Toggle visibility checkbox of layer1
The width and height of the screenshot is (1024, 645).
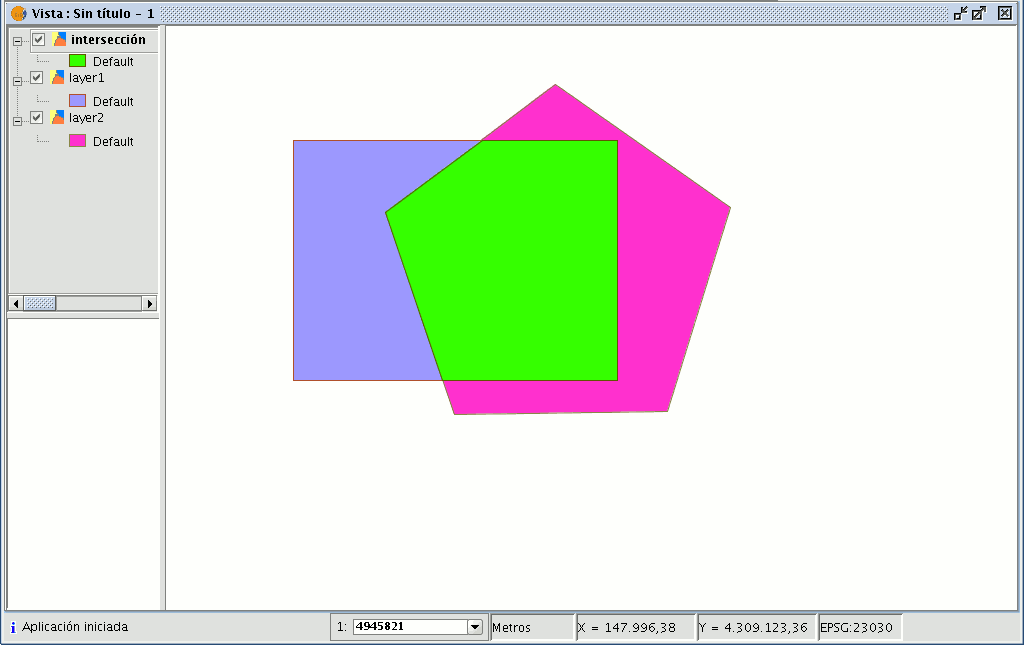pos(37,78)
